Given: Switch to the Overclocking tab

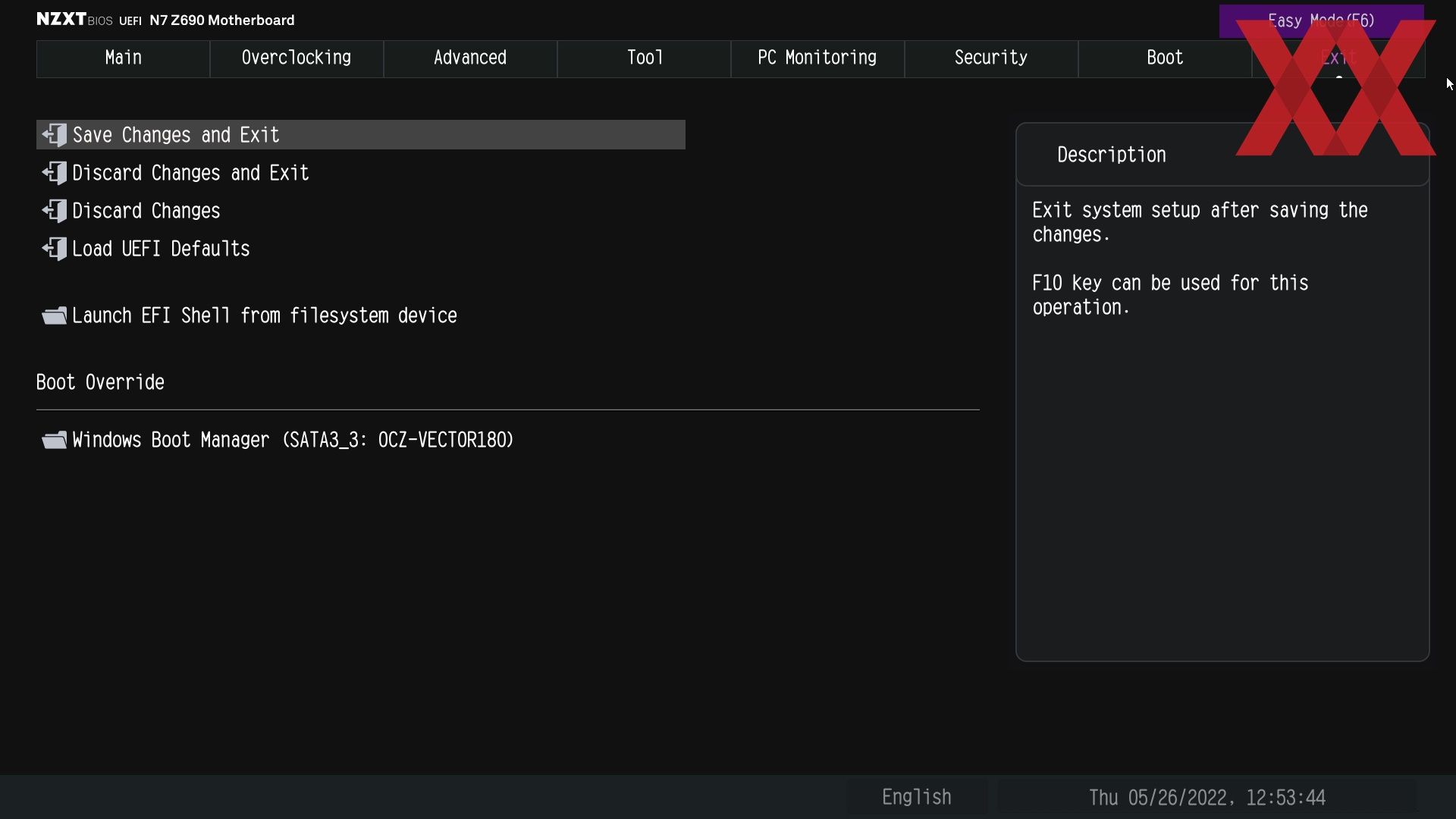Looking at the screenshot, I should [x=297, y=58].
